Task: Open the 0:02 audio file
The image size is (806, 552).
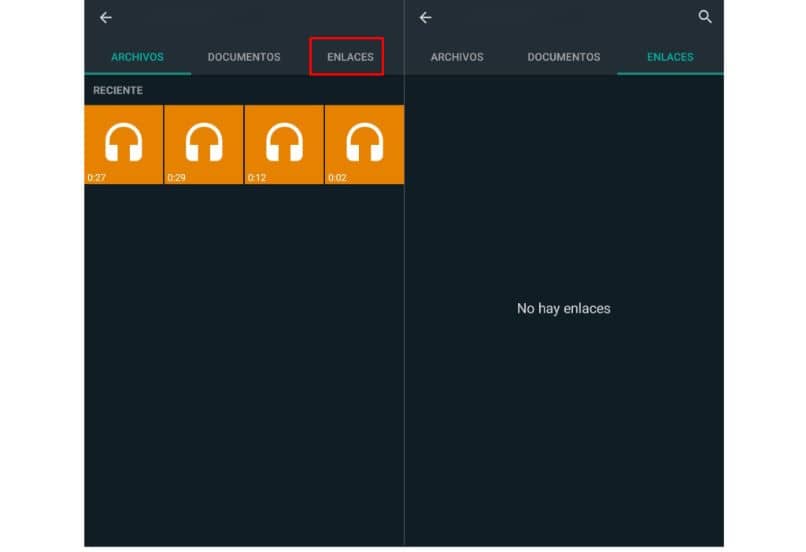Action: click(364, 144)
